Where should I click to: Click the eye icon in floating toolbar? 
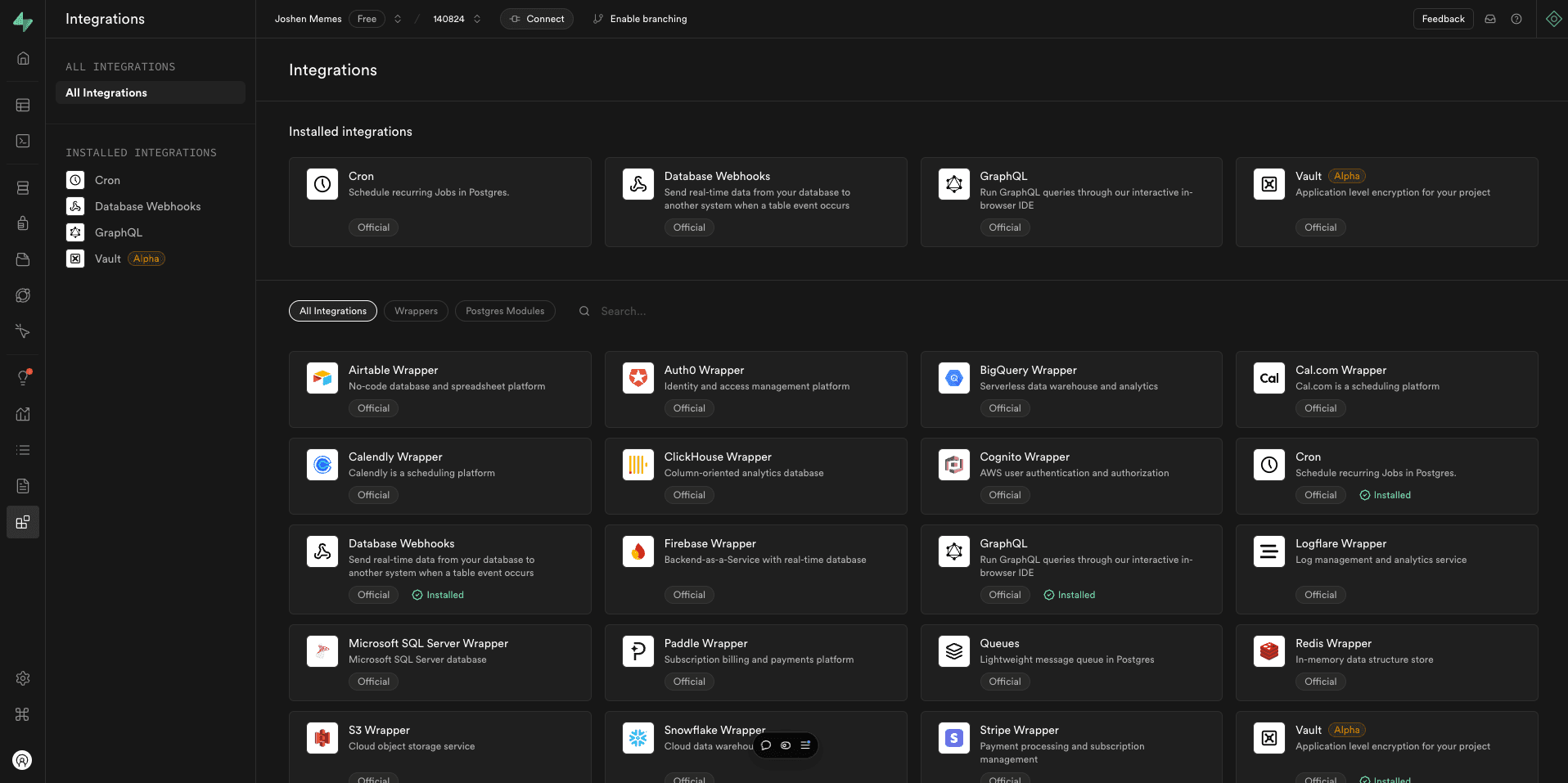(786, 745)
